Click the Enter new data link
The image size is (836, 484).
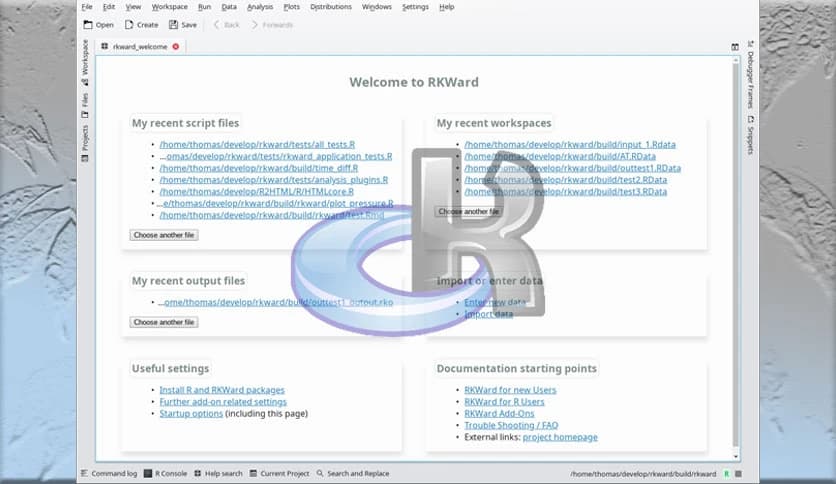pos(495,302)
